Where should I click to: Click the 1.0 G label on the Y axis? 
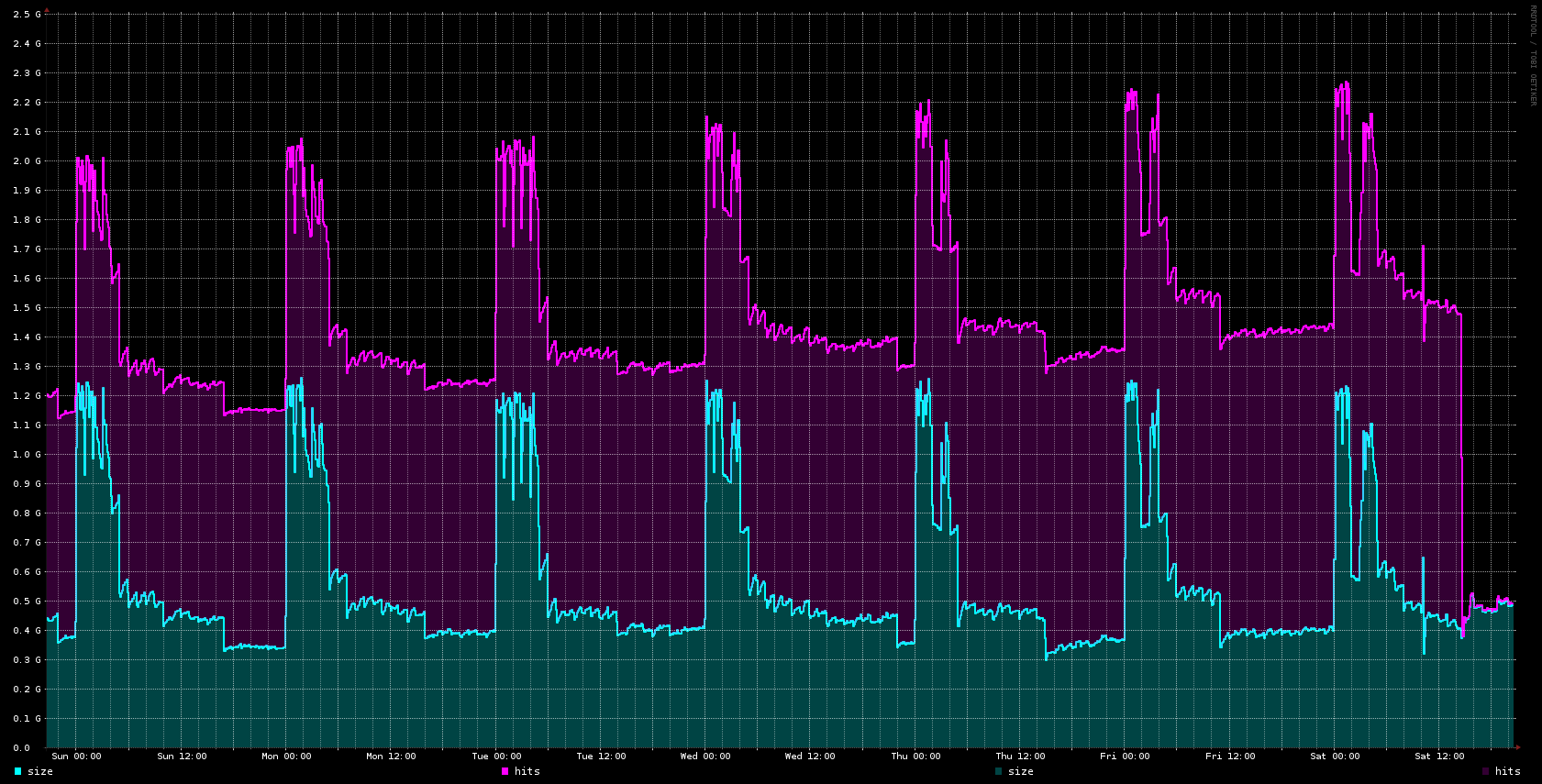(x=28, y=455)
